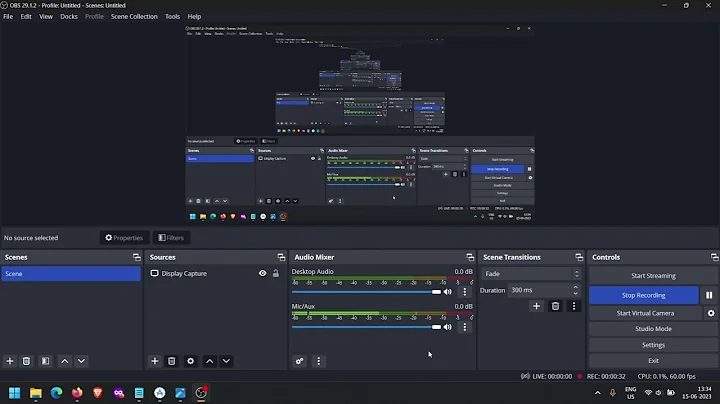This screenshot has height=404, width=720.
Task: Show hidden tray icons chevron
Action: point(597,393)
